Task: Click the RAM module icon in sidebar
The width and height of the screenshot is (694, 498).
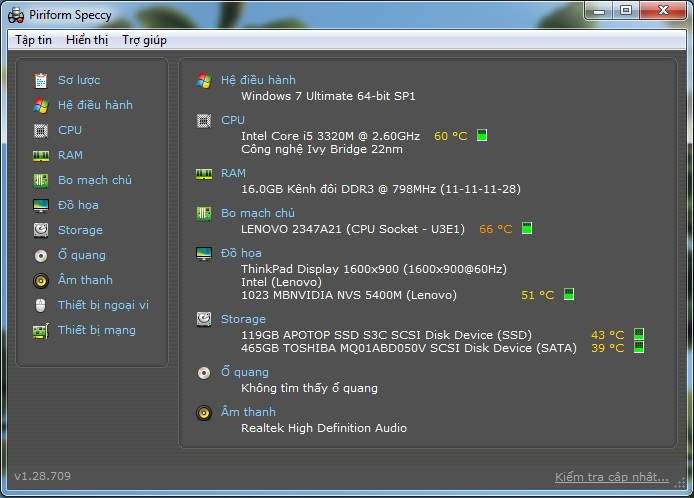Action: click(x=41, y=155)
